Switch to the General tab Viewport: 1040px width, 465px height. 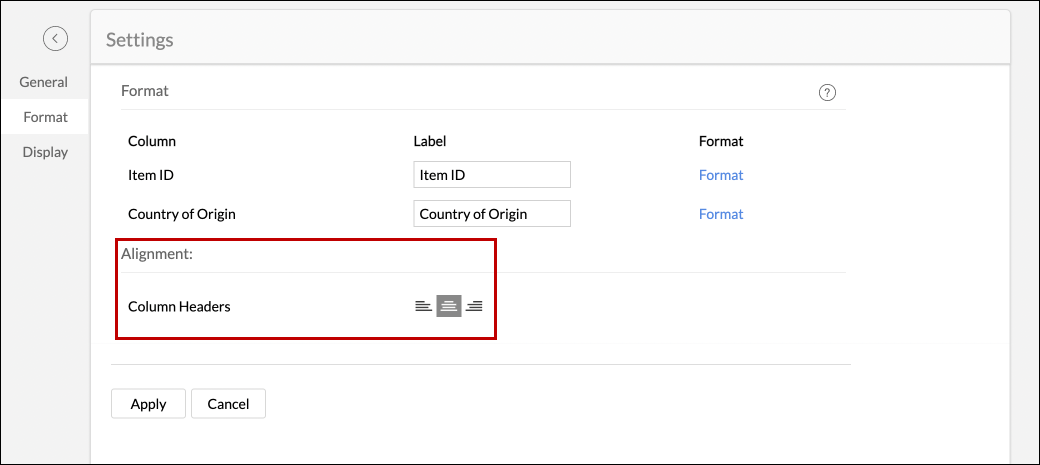click(44, 82)
